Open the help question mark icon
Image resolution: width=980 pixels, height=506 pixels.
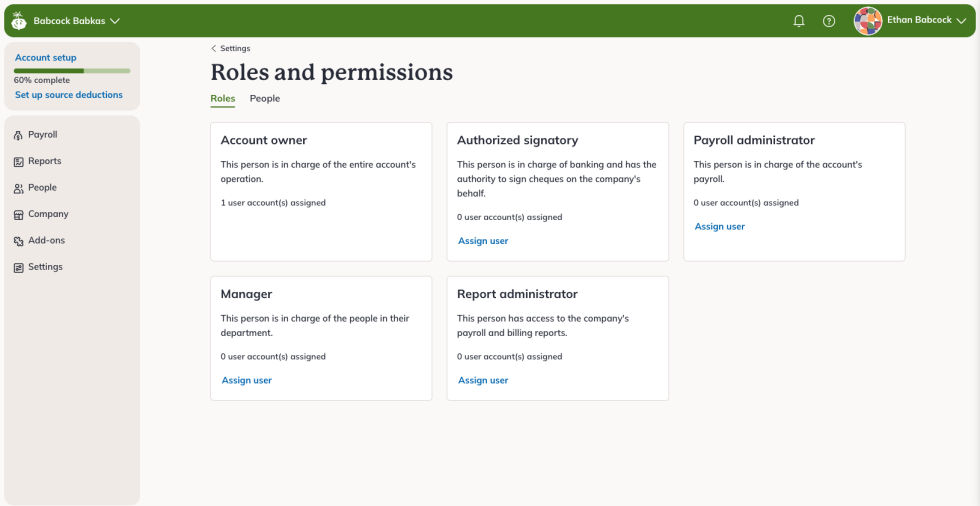point(829,21)
